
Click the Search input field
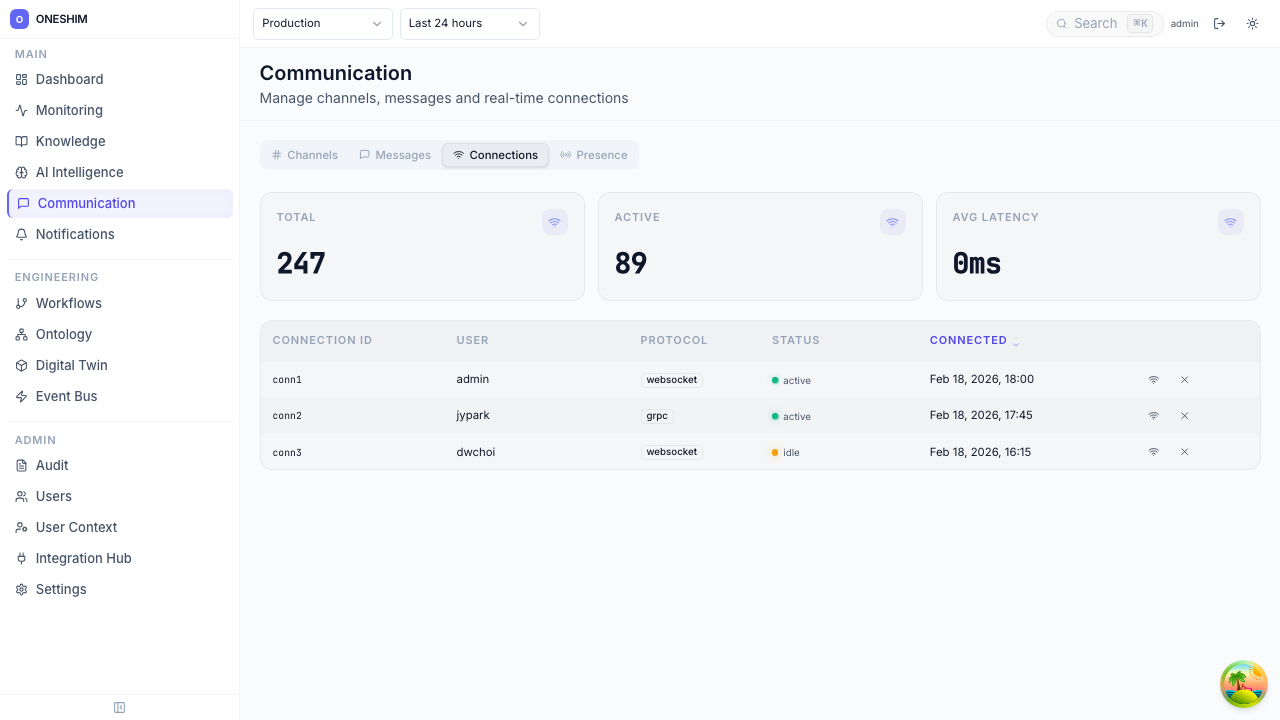(1097, 24)
